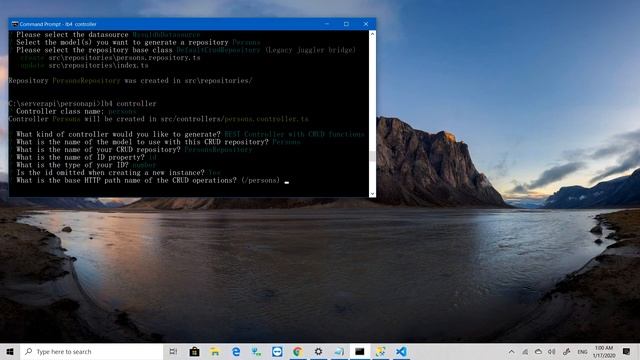Open Microsoft Store from the taskbar
Screen dimensions: 640x360
[194, 351]
